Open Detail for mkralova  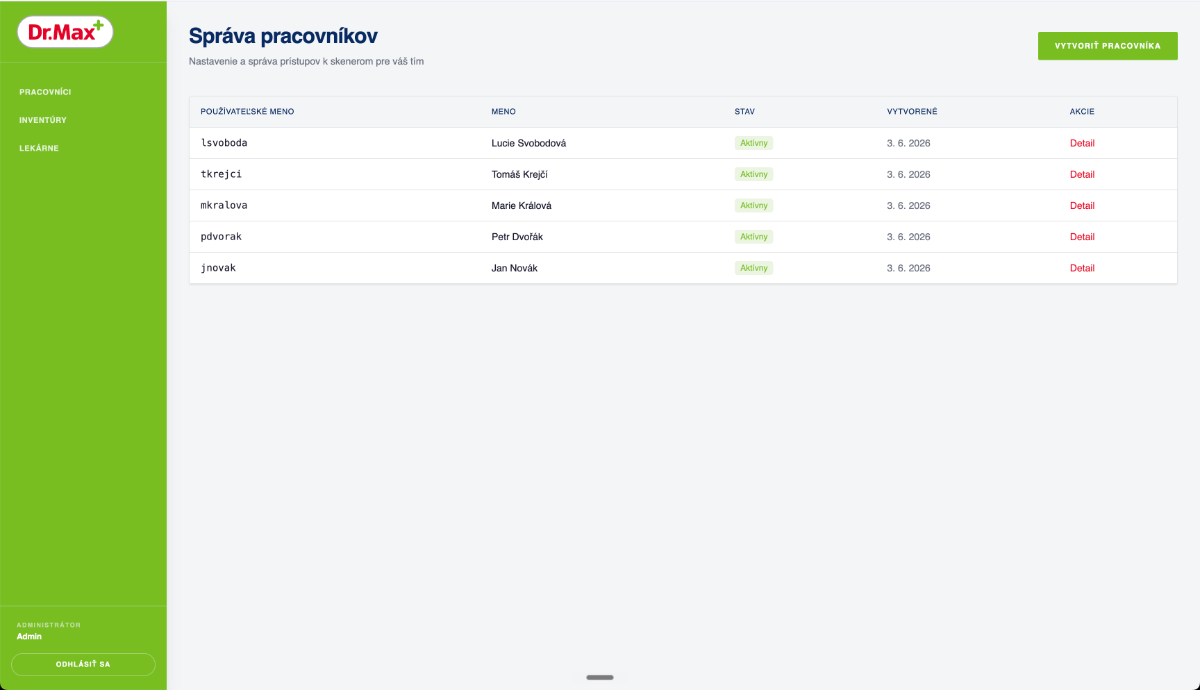coord(1082,205)
